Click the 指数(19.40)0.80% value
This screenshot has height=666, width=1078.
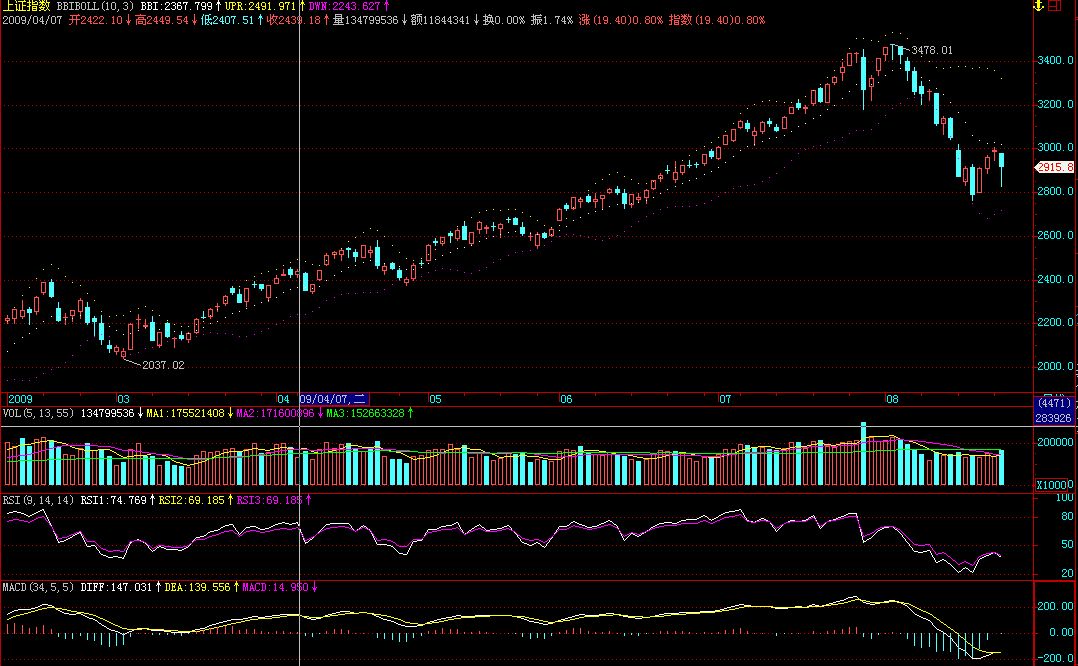(716, 21)
